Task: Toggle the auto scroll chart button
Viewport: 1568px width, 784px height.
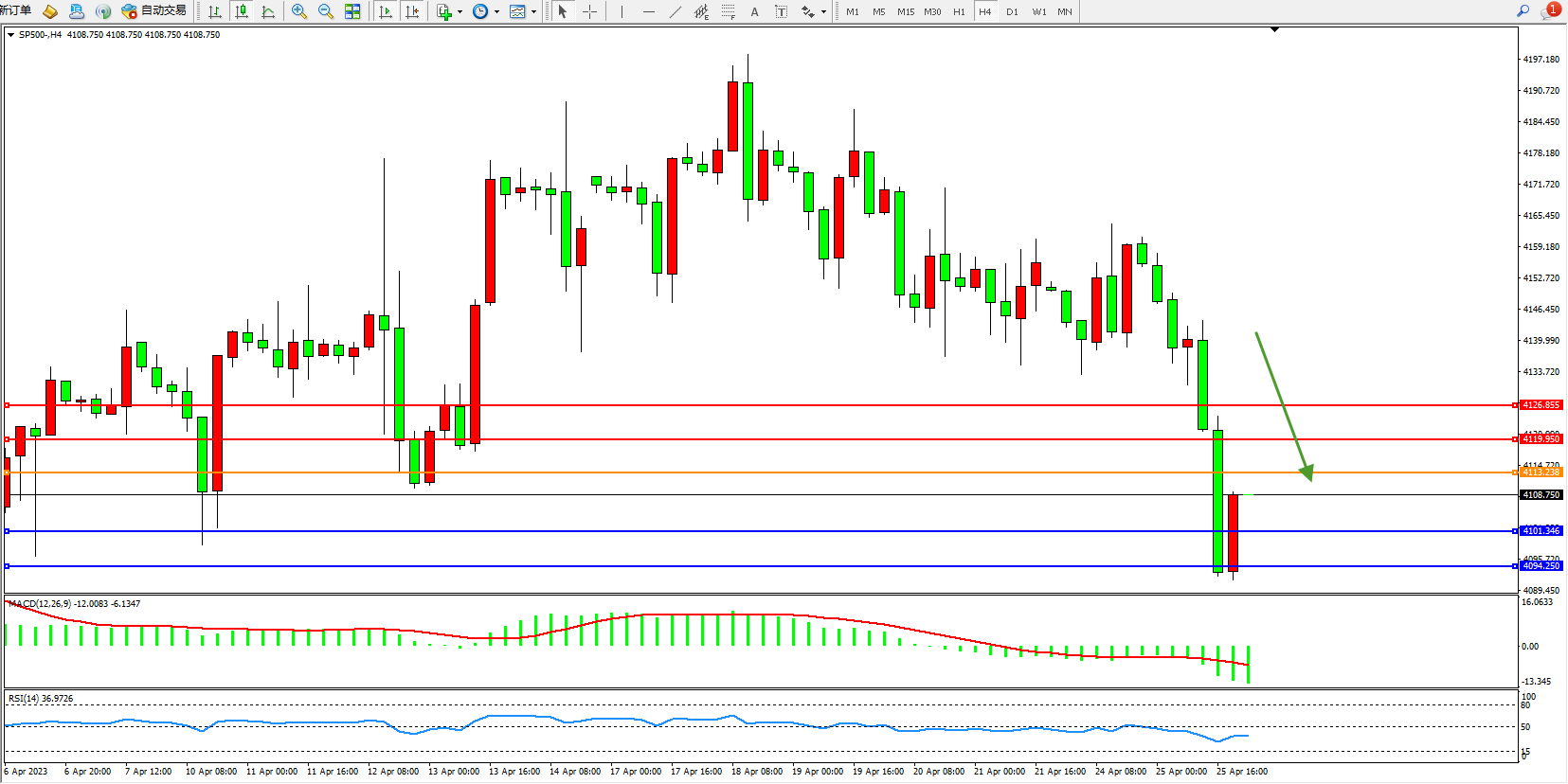Action: (386, 11)
